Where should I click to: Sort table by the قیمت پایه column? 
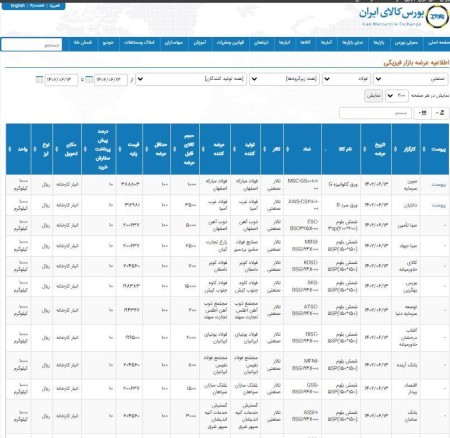[x=129, y=149]
